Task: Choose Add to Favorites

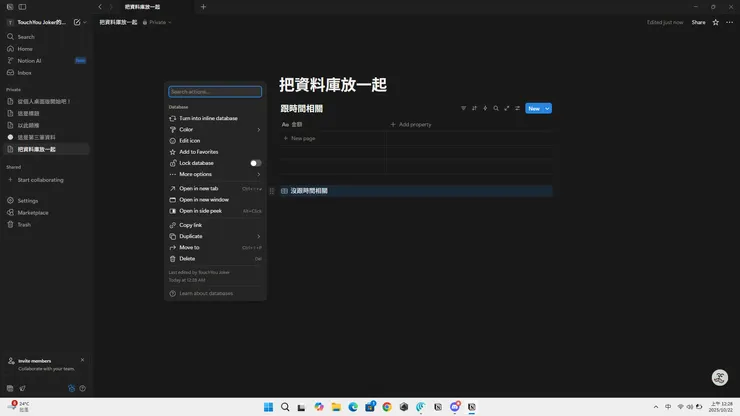Action: click(x=215, y=152)
